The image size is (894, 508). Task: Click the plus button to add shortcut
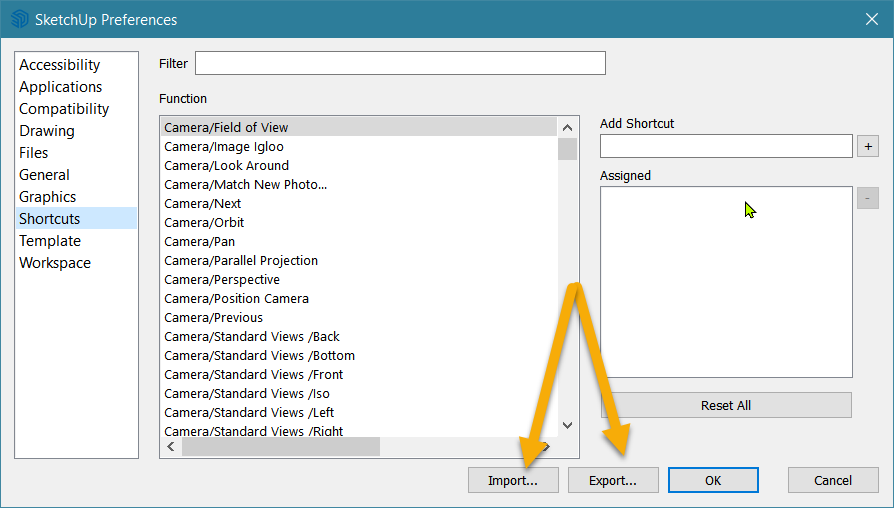click(x=868, y=147)
